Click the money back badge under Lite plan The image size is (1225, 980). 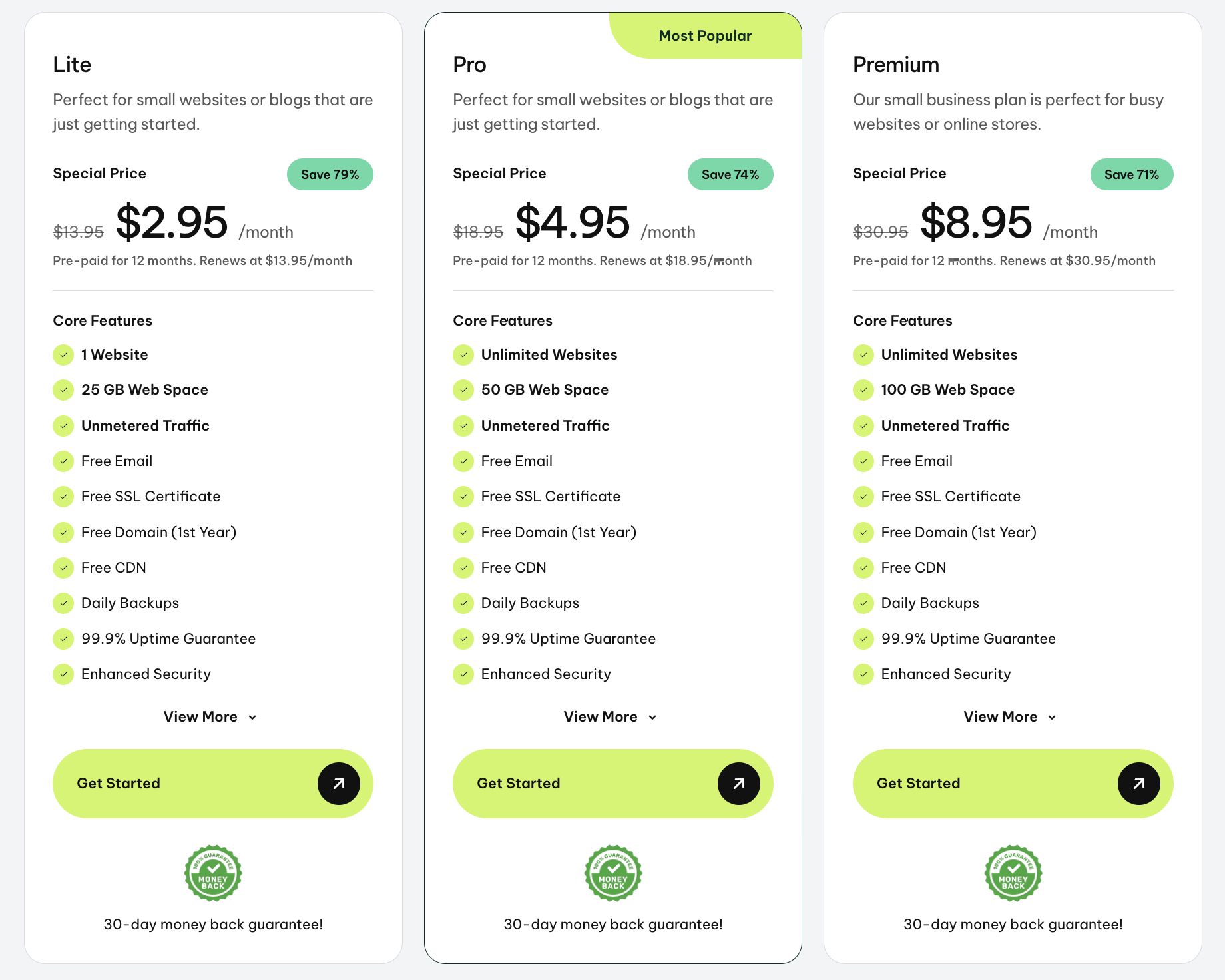[x=213, y=873]
